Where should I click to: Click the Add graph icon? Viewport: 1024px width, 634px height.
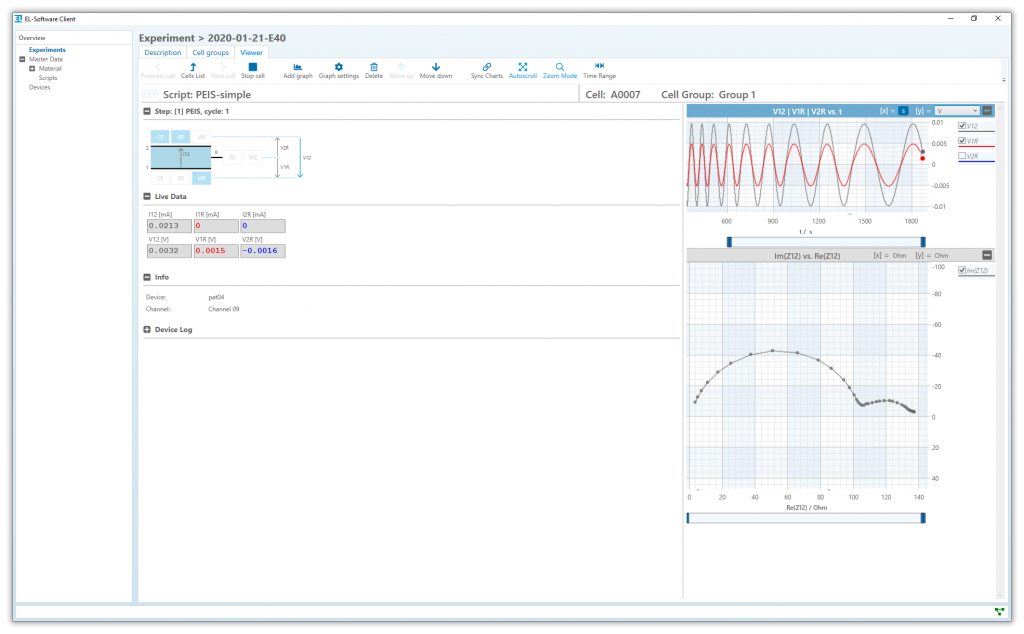click(297, 68)
